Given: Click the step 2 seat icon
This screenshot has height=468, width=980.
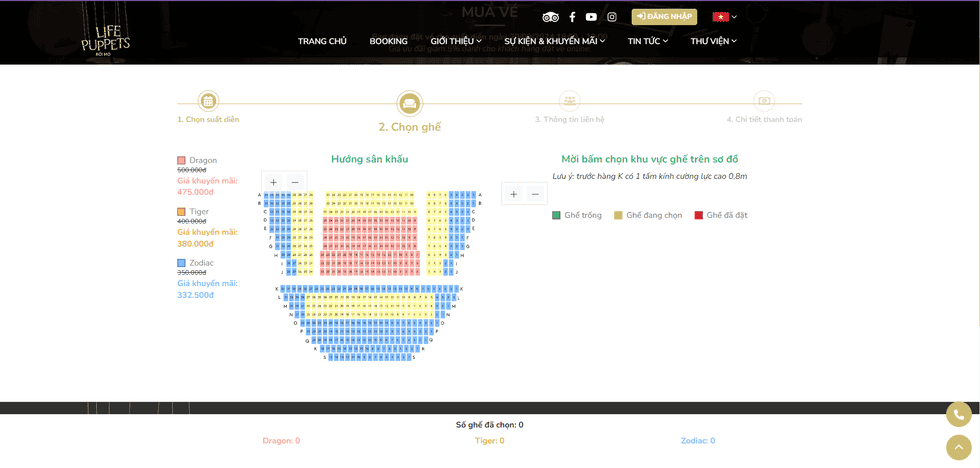Looking at the screenshot, I should tap(409, 103).
